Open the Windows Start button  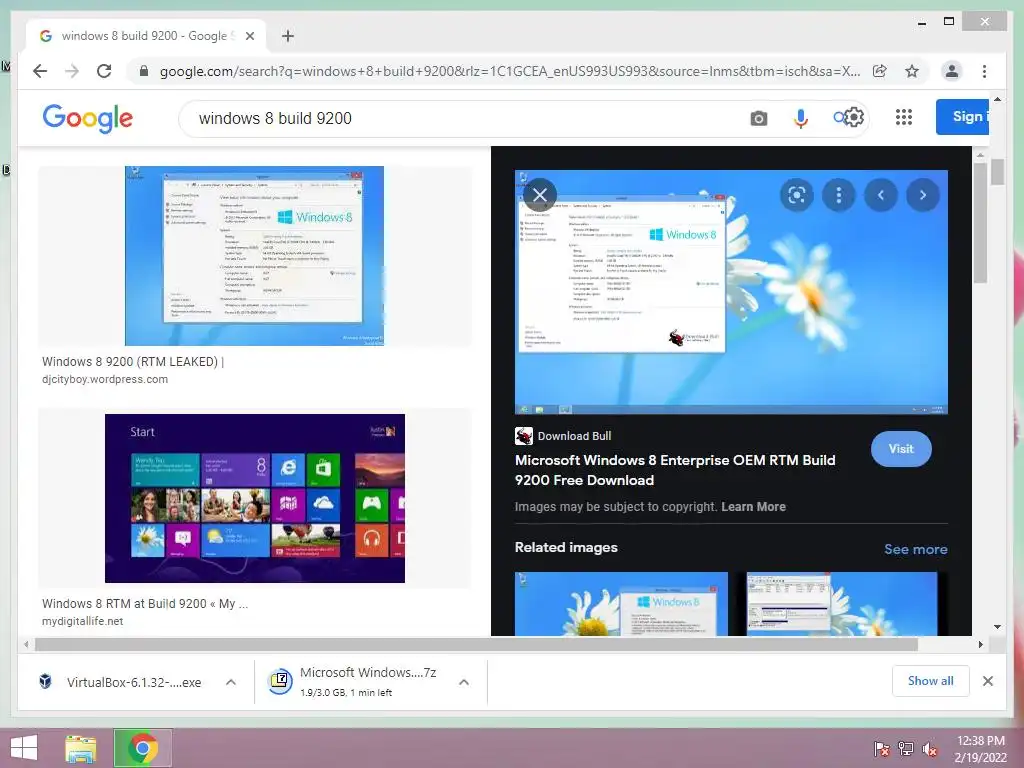point(24,748)
